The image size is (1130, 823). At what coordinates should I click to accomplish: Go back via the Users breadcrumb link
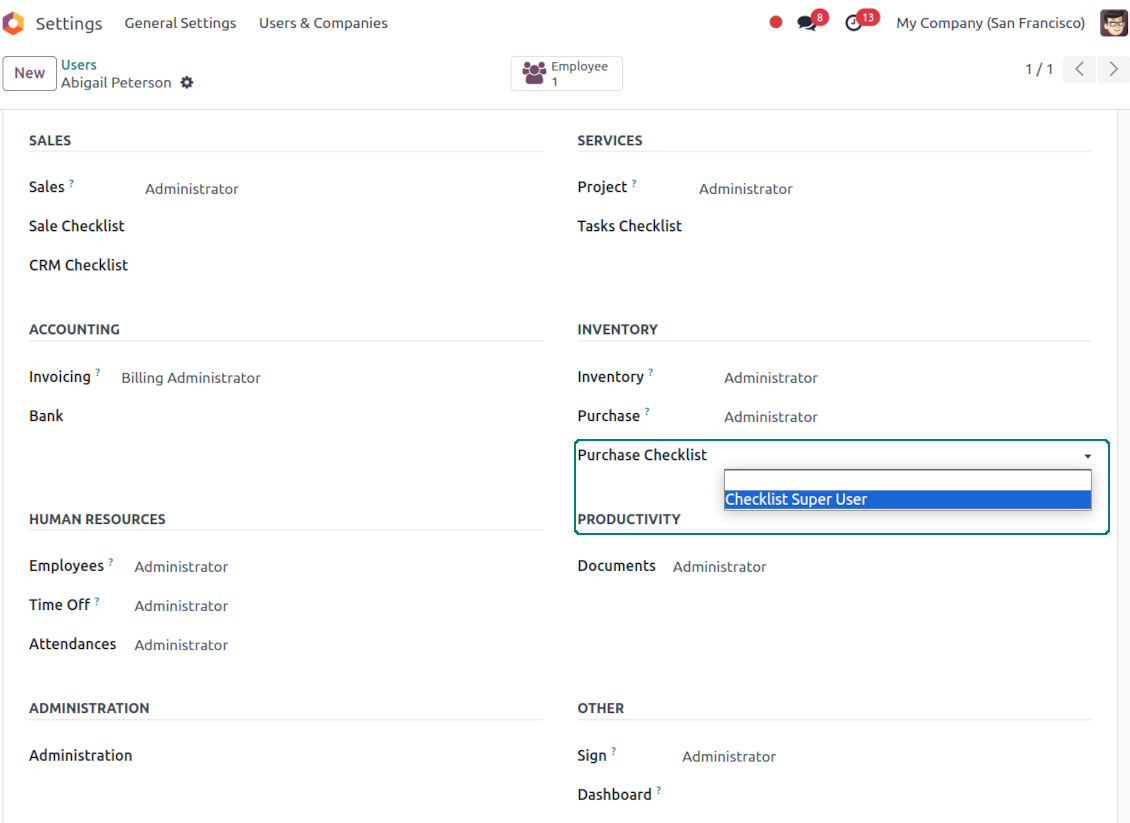78,64
